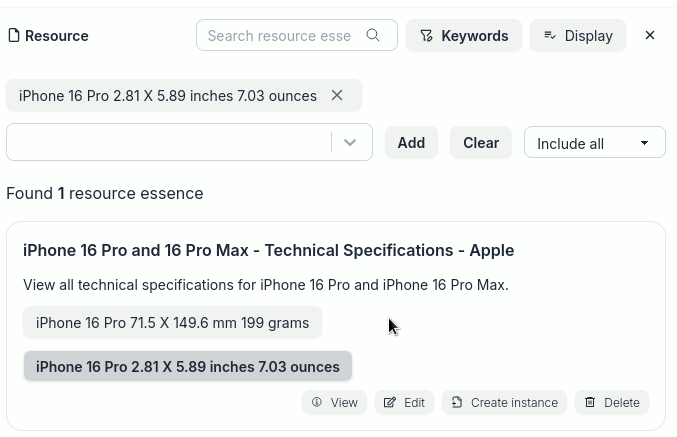Click the Clear button
Image resolution: width=677 pixels, height=437 pixels.
[x=481, y=142]
